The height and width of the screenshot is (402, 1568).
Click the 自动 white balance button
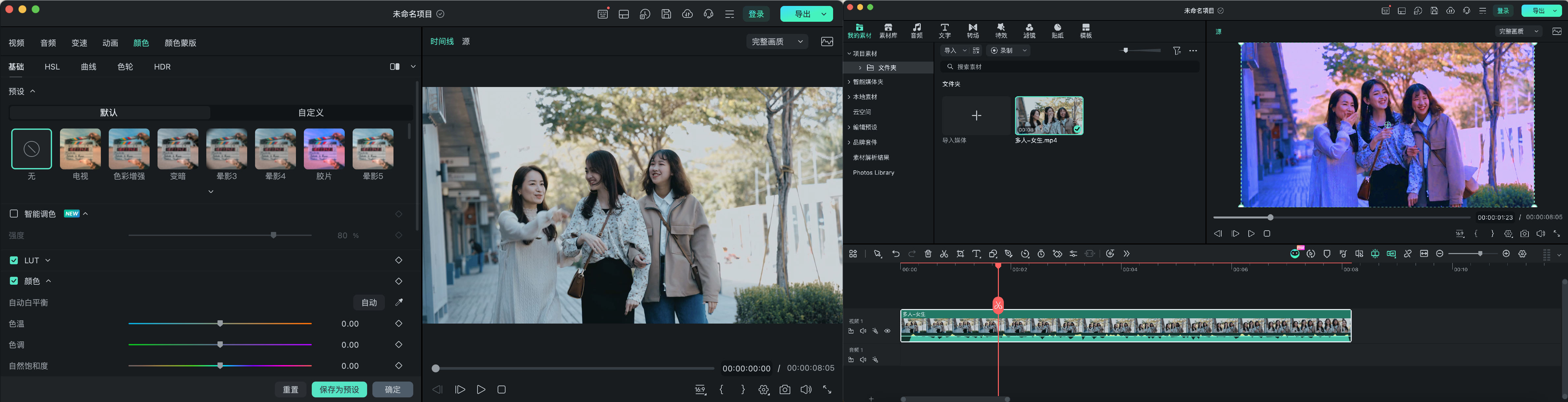coord(369,302)
